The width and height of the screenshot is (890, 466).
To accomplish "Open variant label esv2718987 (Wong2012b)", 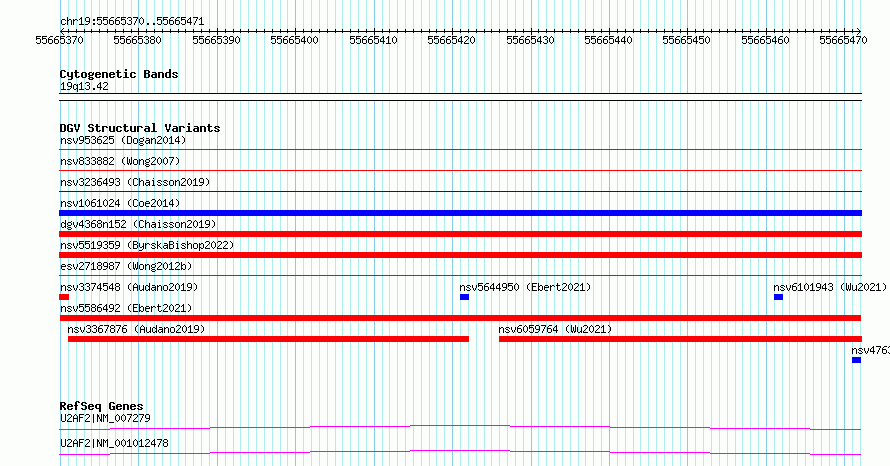I will [126, 266].
